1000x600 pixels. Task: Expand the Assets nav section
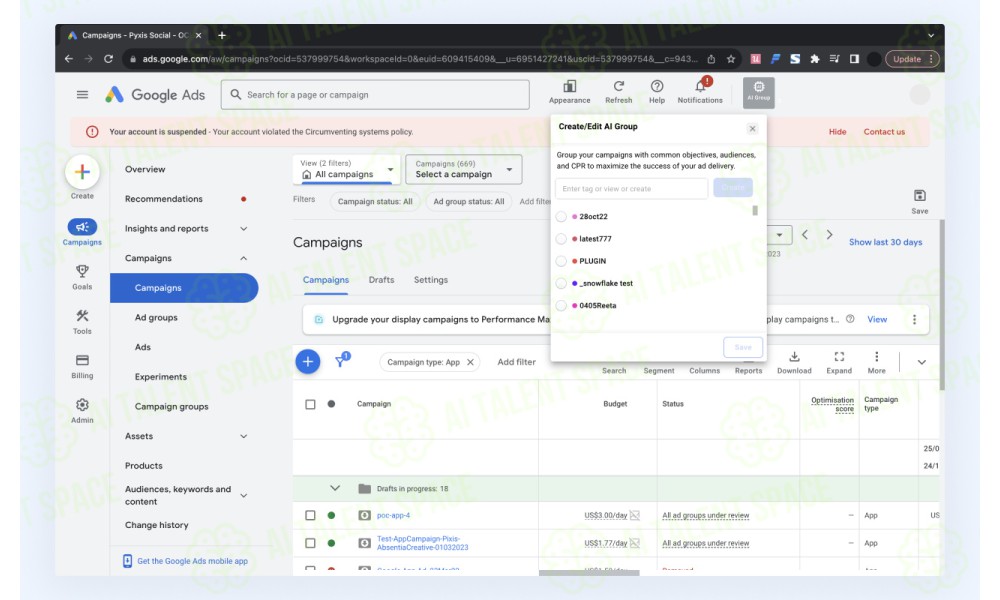coord(244,436)
